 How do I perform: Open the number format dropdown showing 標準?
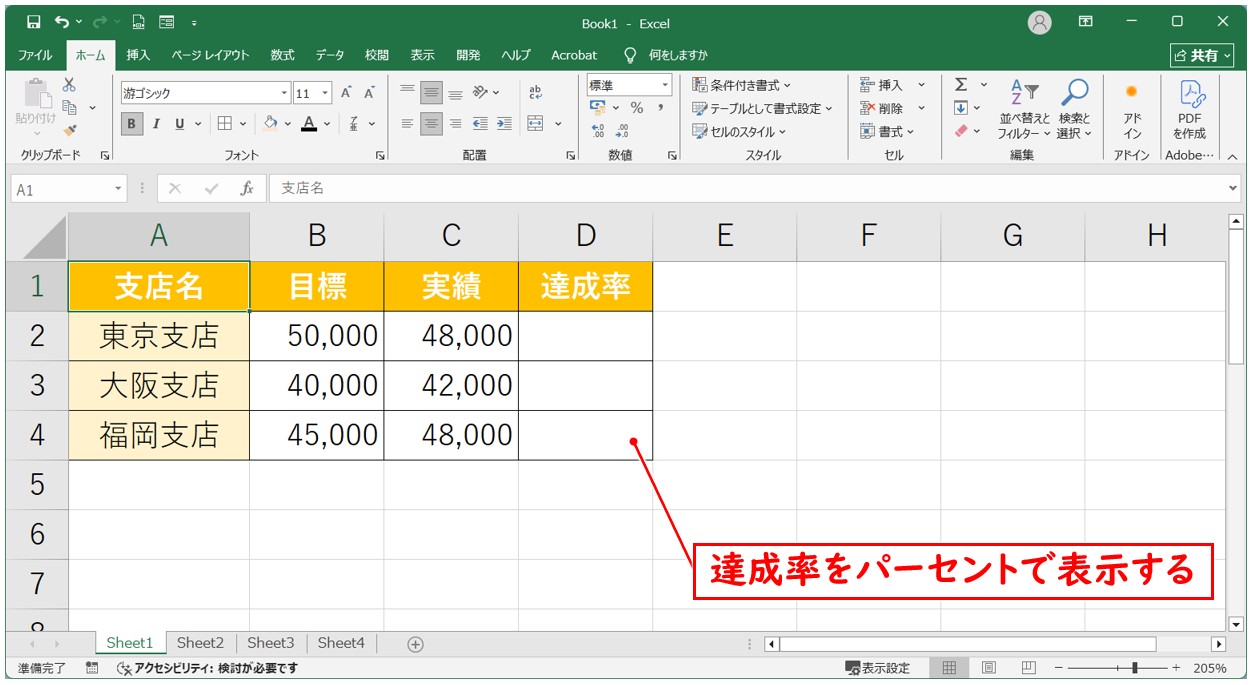(x=664, y=86)
